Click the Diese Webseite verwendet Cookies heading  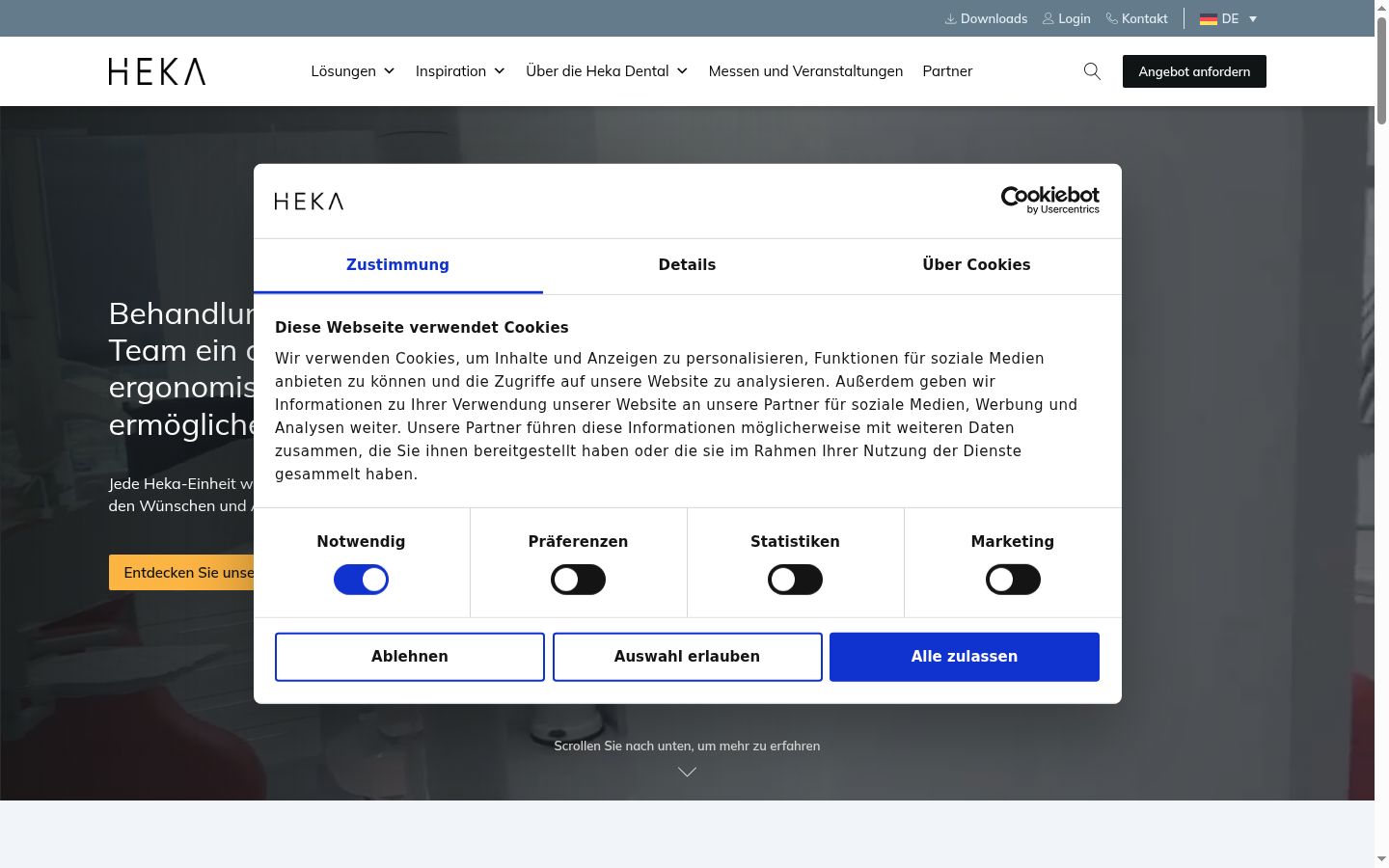pyautogui.click(x=422, y=328)
